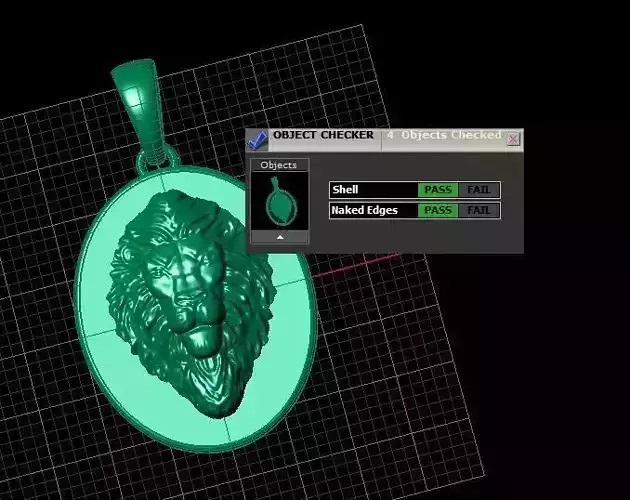Click the 'Shell' check label

[x=345, y=189]
